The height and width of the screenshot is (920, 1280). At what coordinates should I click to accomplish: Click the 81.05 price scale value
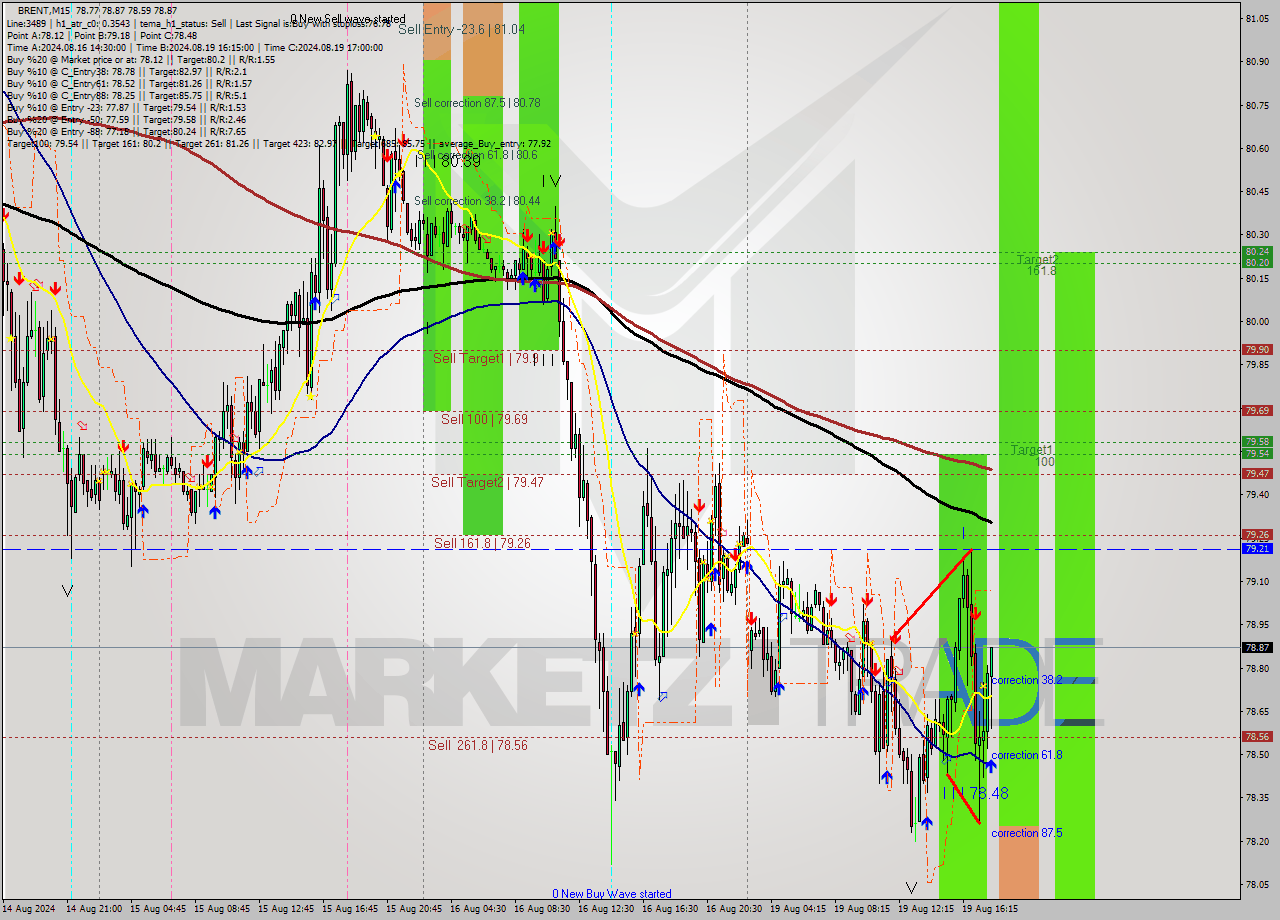tap(1257, 18)
